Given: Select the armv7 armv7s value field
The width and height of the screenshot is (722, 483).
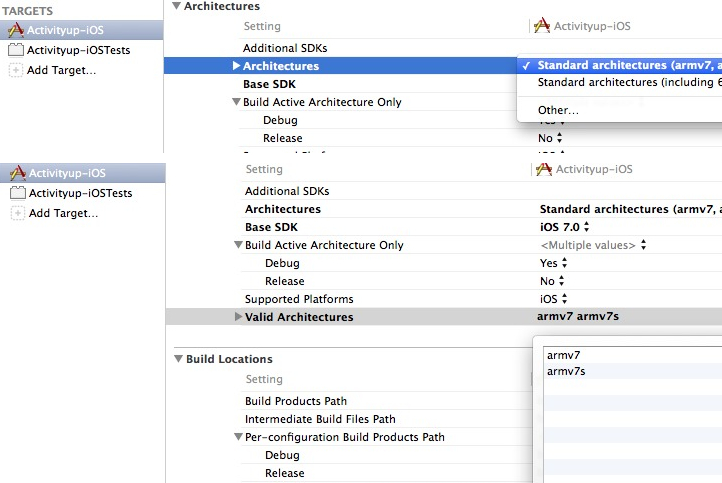Looking at the screenshot, I should point(578,316).
